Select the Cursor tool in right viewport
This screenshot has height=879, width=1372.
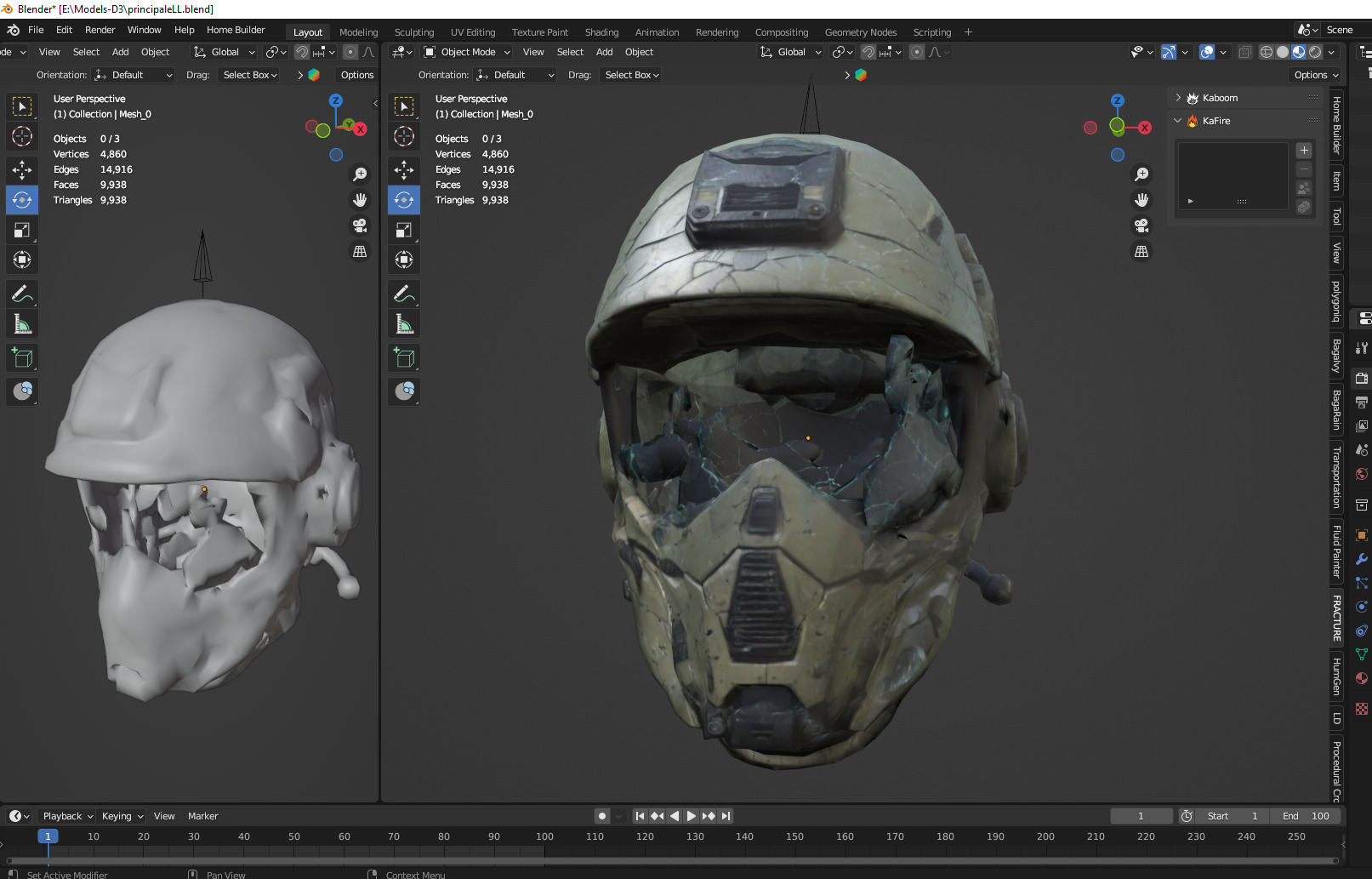tap(404, 136)
